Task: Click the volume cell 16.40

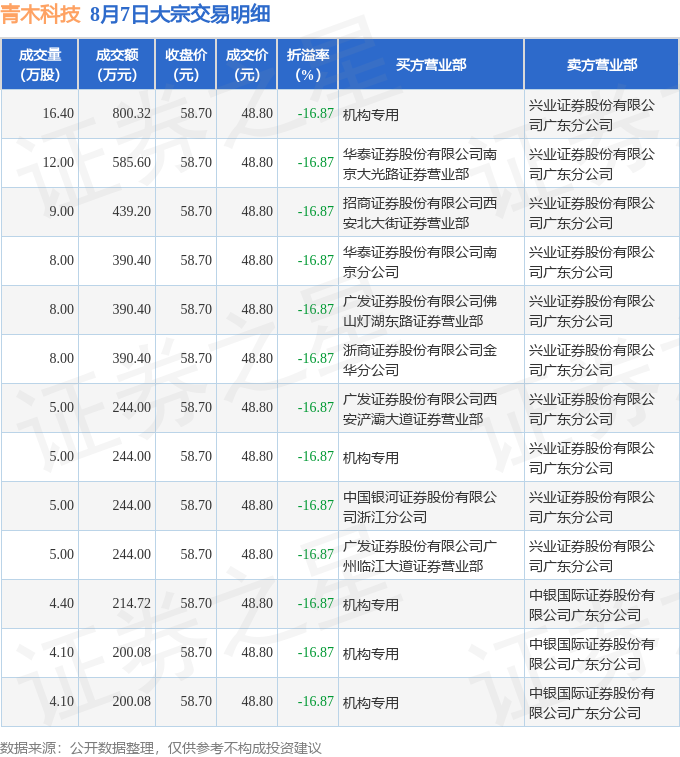Action: click(x=58, y=113)
